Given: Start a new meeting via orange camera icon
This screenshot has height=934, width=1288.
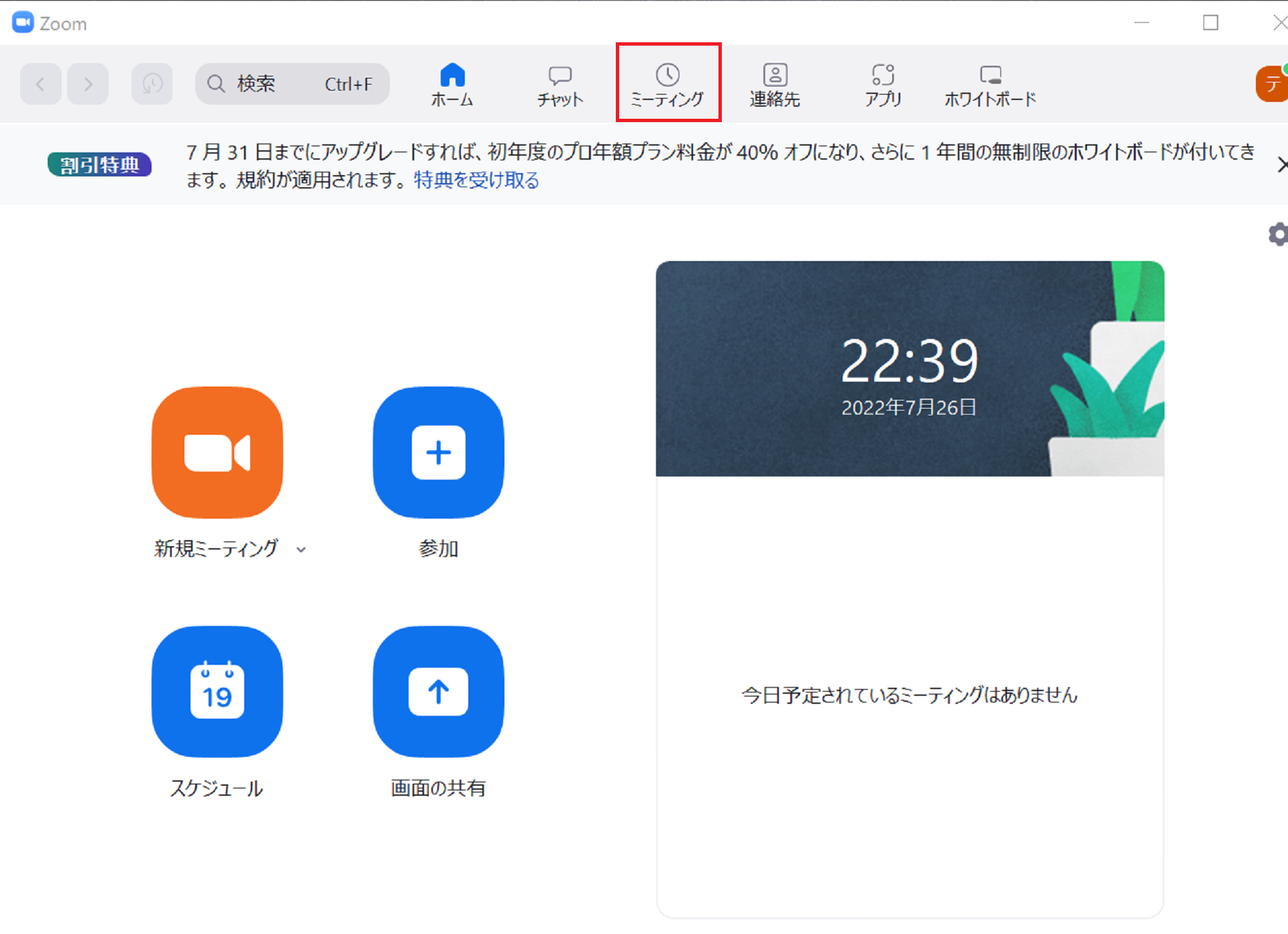Looking at the screenshot, I should pos(217,452).
